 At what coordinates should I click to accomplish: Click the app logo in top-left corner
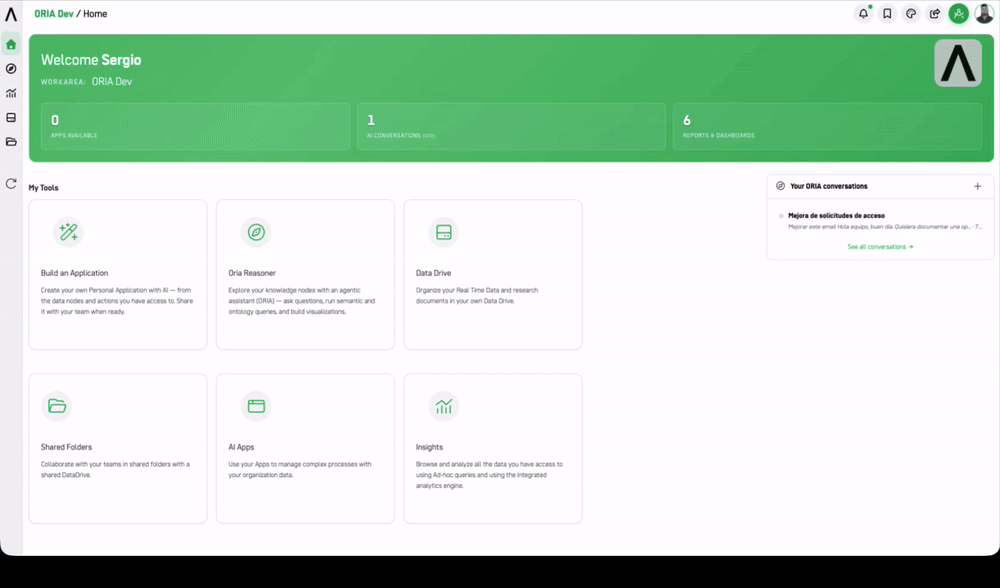click(x=11, y=13)
